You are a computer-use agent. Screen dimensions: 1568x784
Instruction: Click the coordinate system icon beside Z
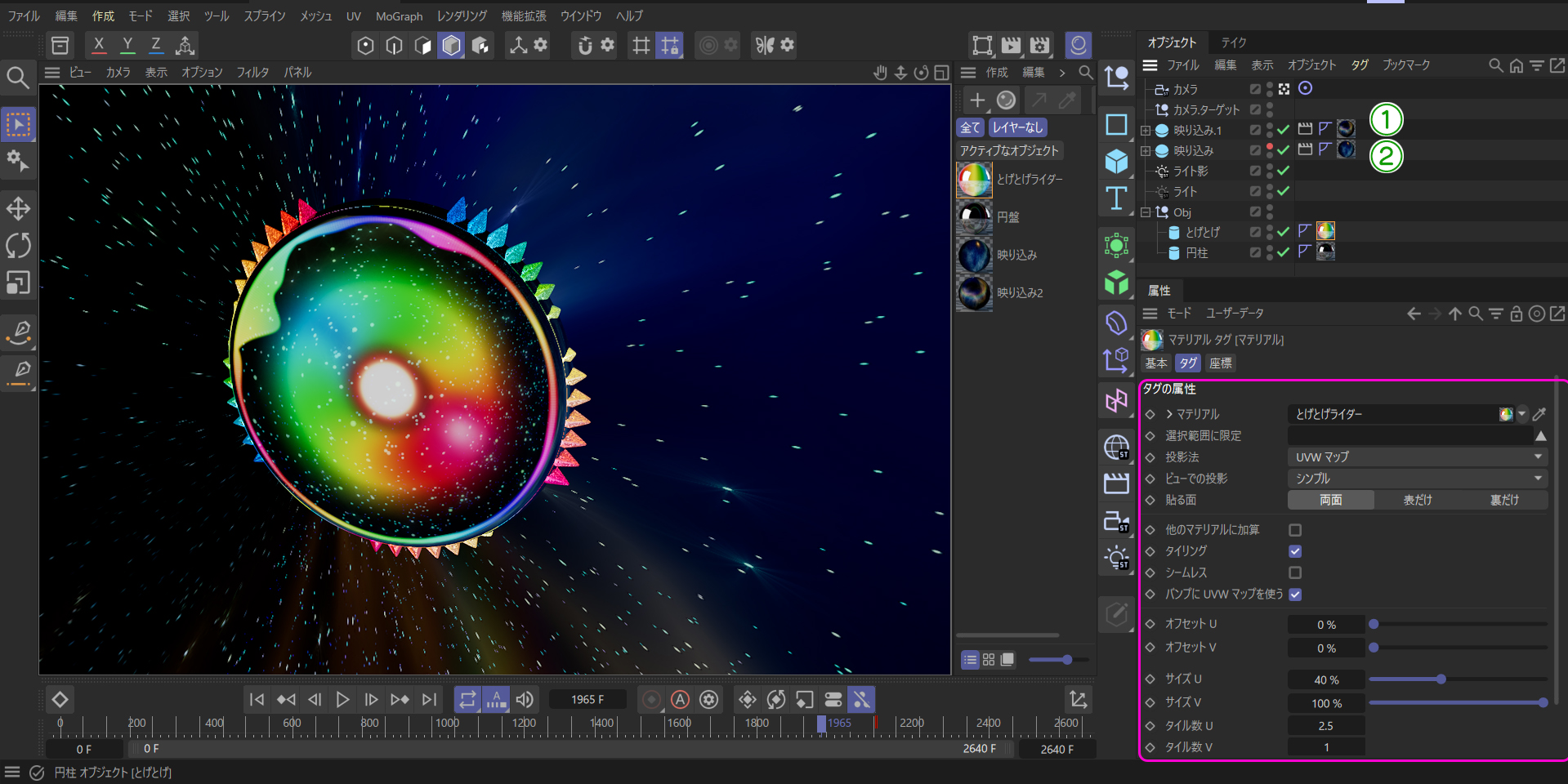click(x=185, y=45)
